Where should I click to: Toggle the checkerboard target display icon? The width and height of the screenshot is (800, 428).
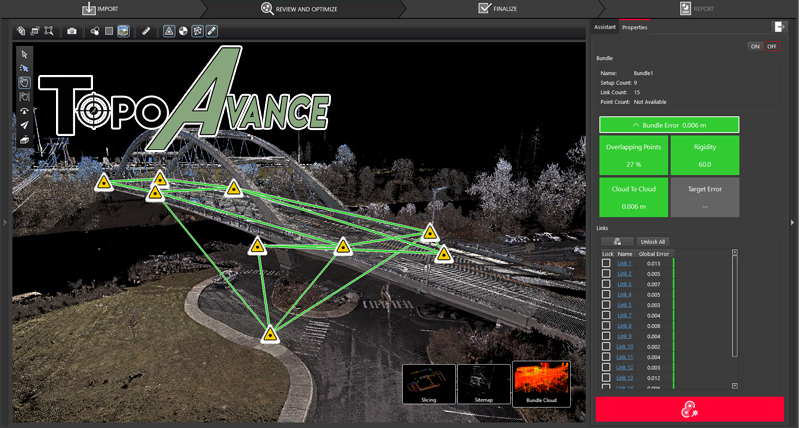tap(183, 31)
